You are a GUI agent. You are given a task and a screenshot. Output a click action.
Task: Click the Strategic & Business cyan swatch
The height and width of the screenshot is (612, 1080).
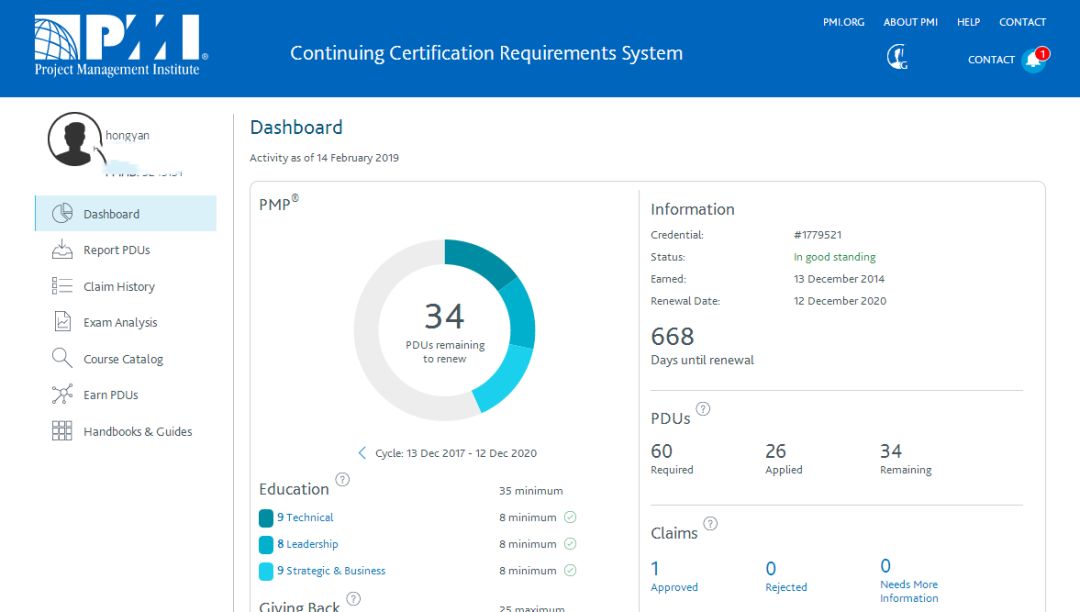(266, 571)
